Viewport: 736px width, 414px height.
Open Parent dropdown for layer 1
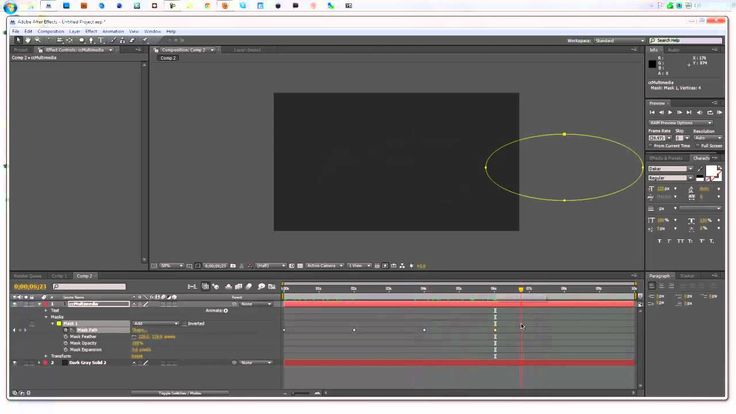pos(255,304)
